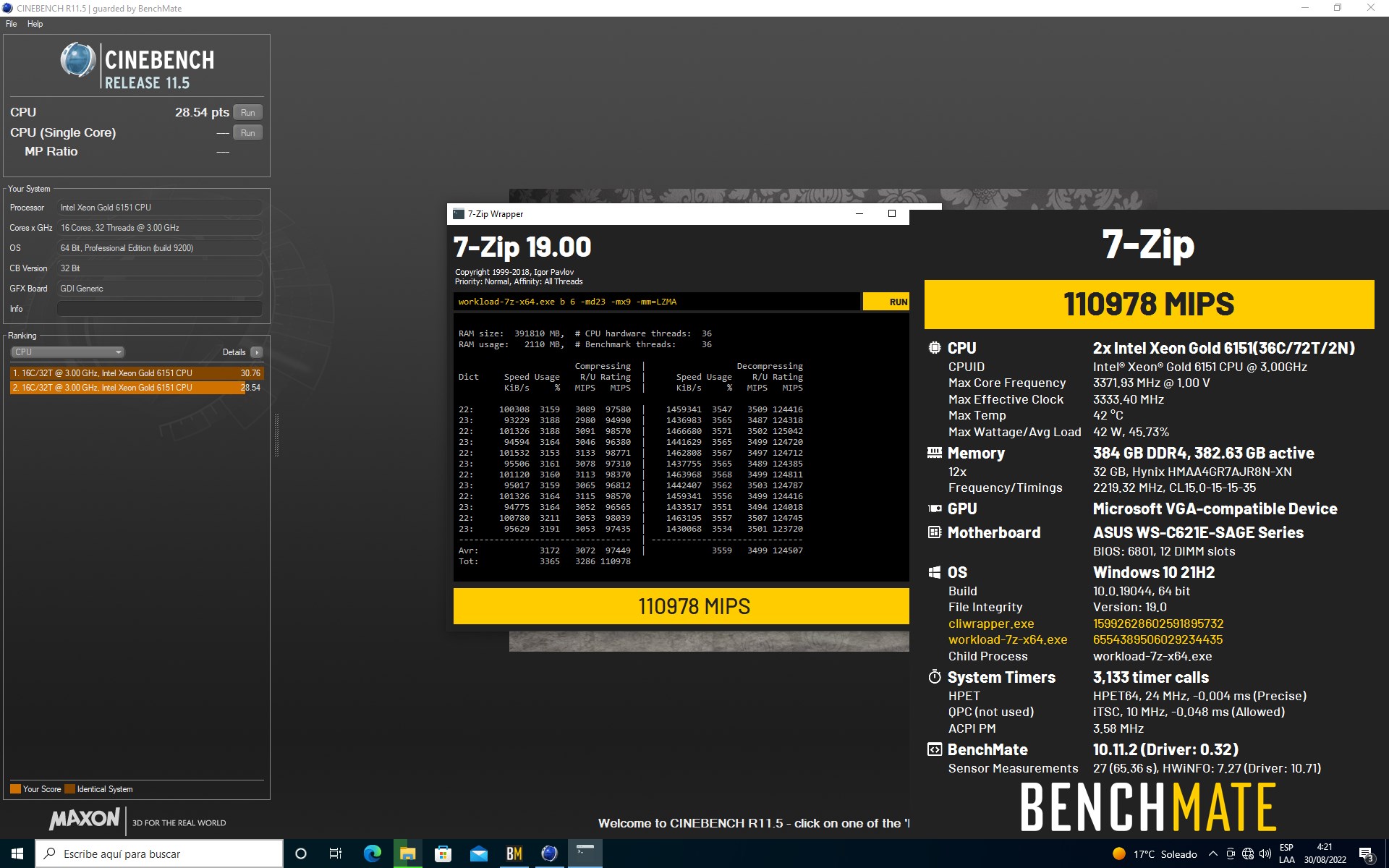Click the CPU chip icon in BenchMate panel
1389x868 pixels.
935,348
